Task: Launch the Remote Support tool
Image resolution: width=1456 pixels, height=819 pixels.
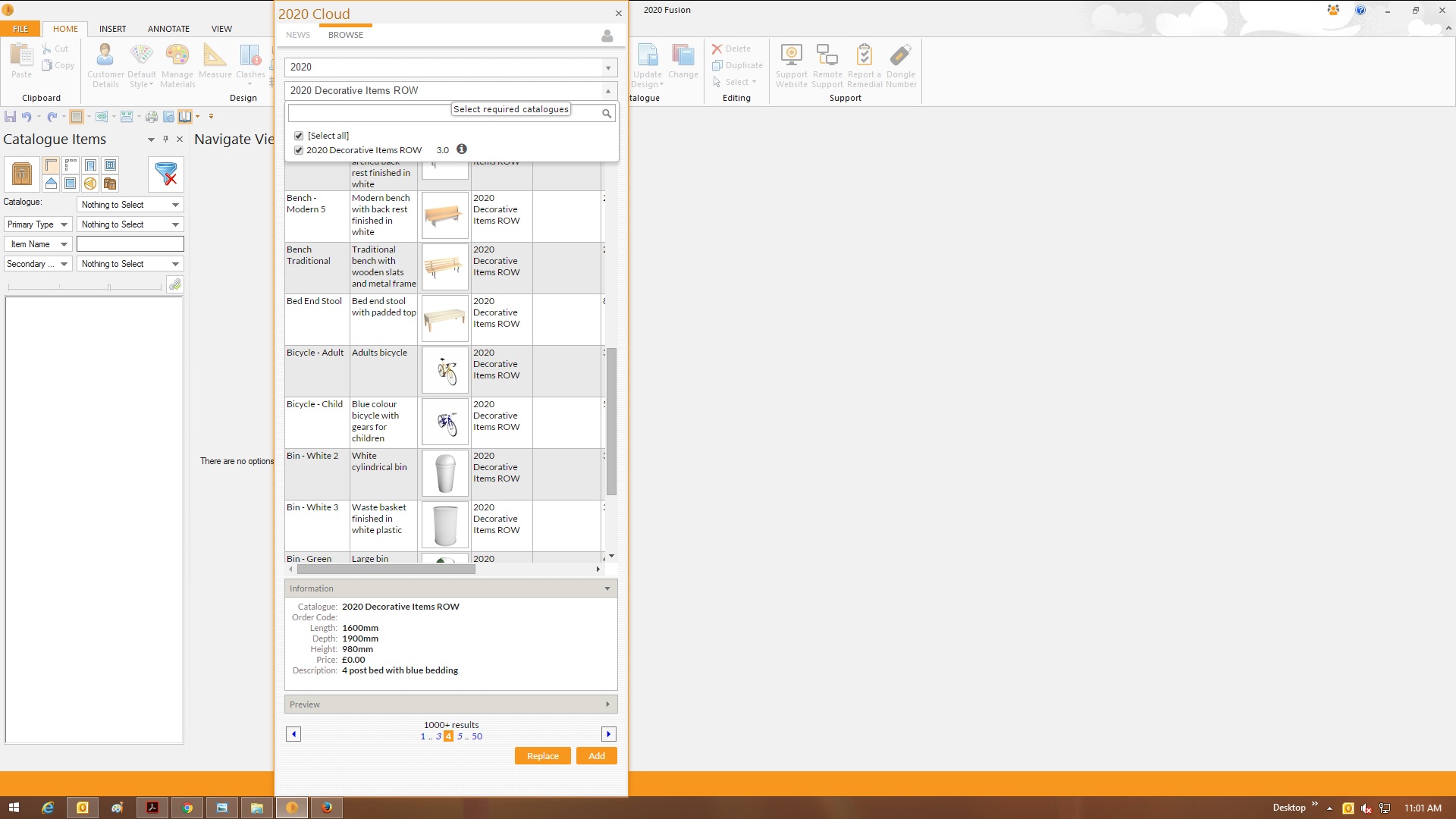Action: click(x=827, y=65)
